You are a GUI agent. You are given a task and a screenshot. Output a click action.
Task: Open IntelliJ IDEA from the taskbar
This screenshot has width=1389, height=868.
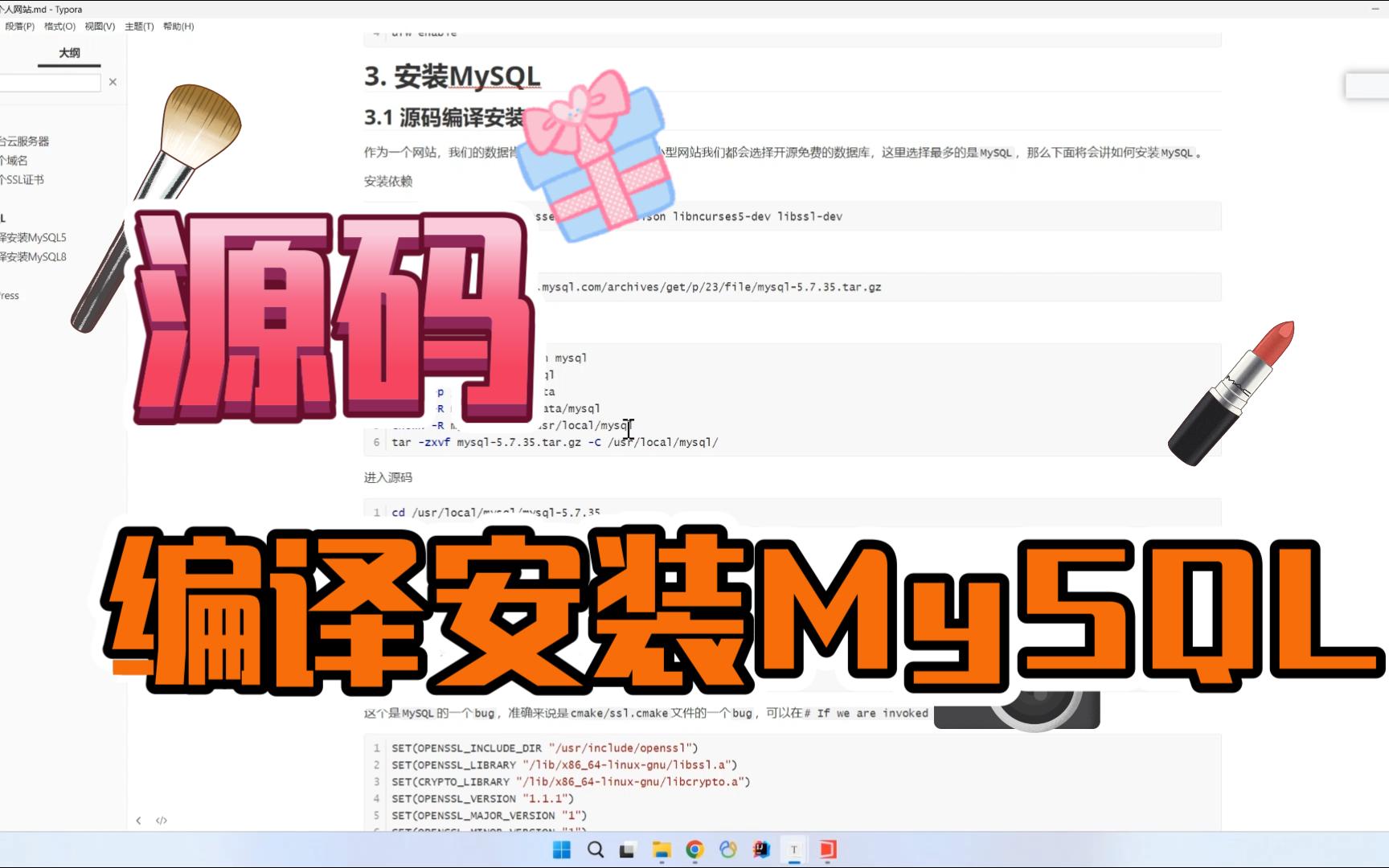(x=761, y=850)
